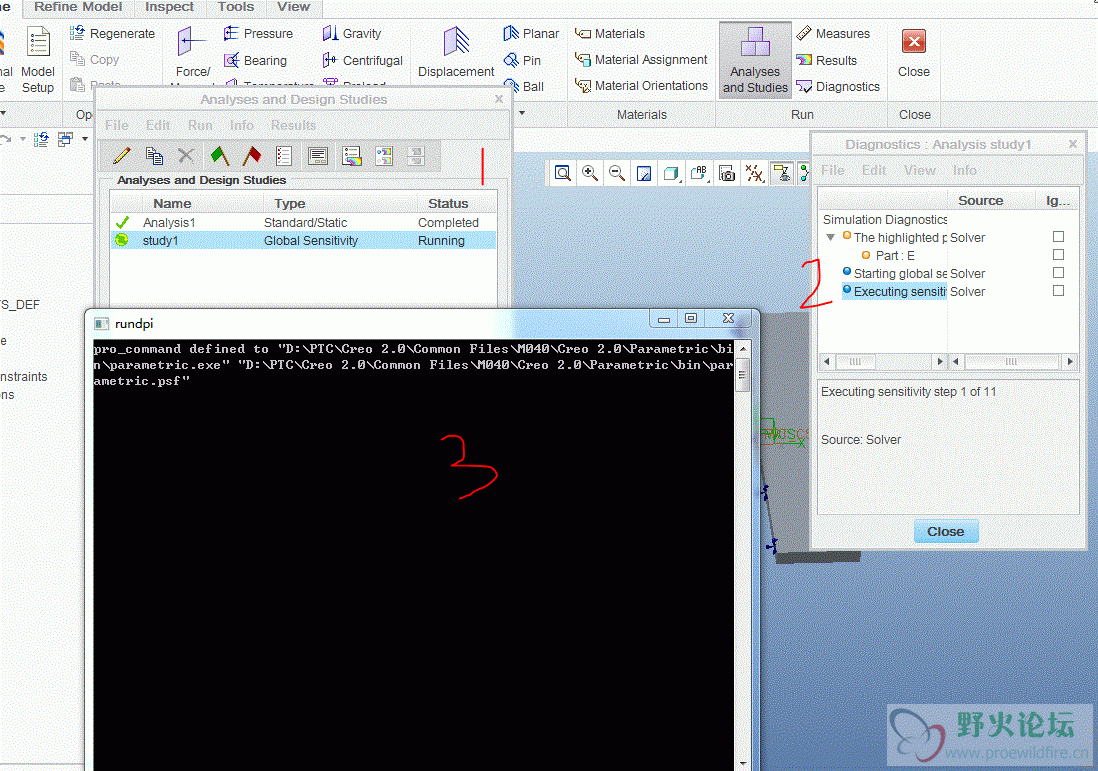Click the red Close icon in ribbon
The height and width of the screenshot is (771, 1098).
click(x=914, y=41)
